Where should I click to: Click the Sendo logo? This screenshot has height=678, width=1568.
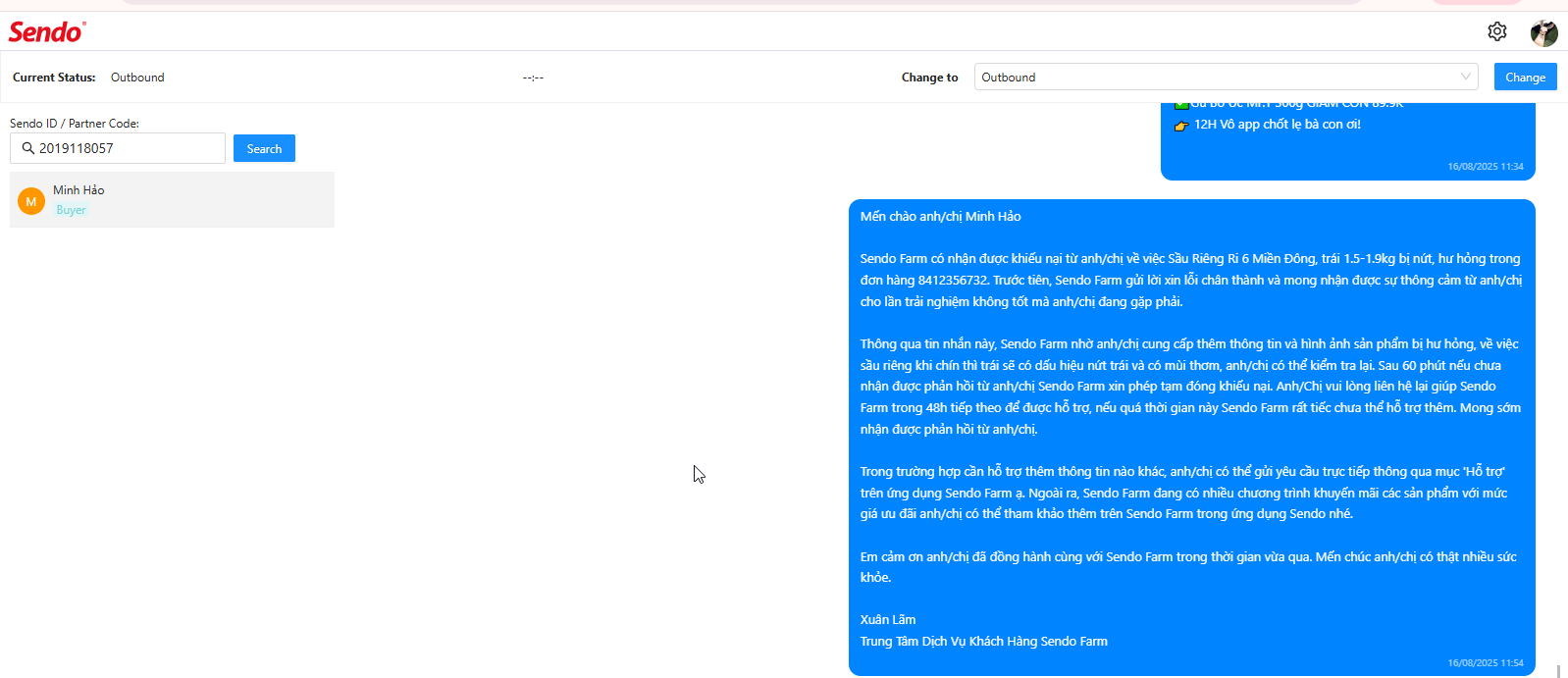click(47, 31)
